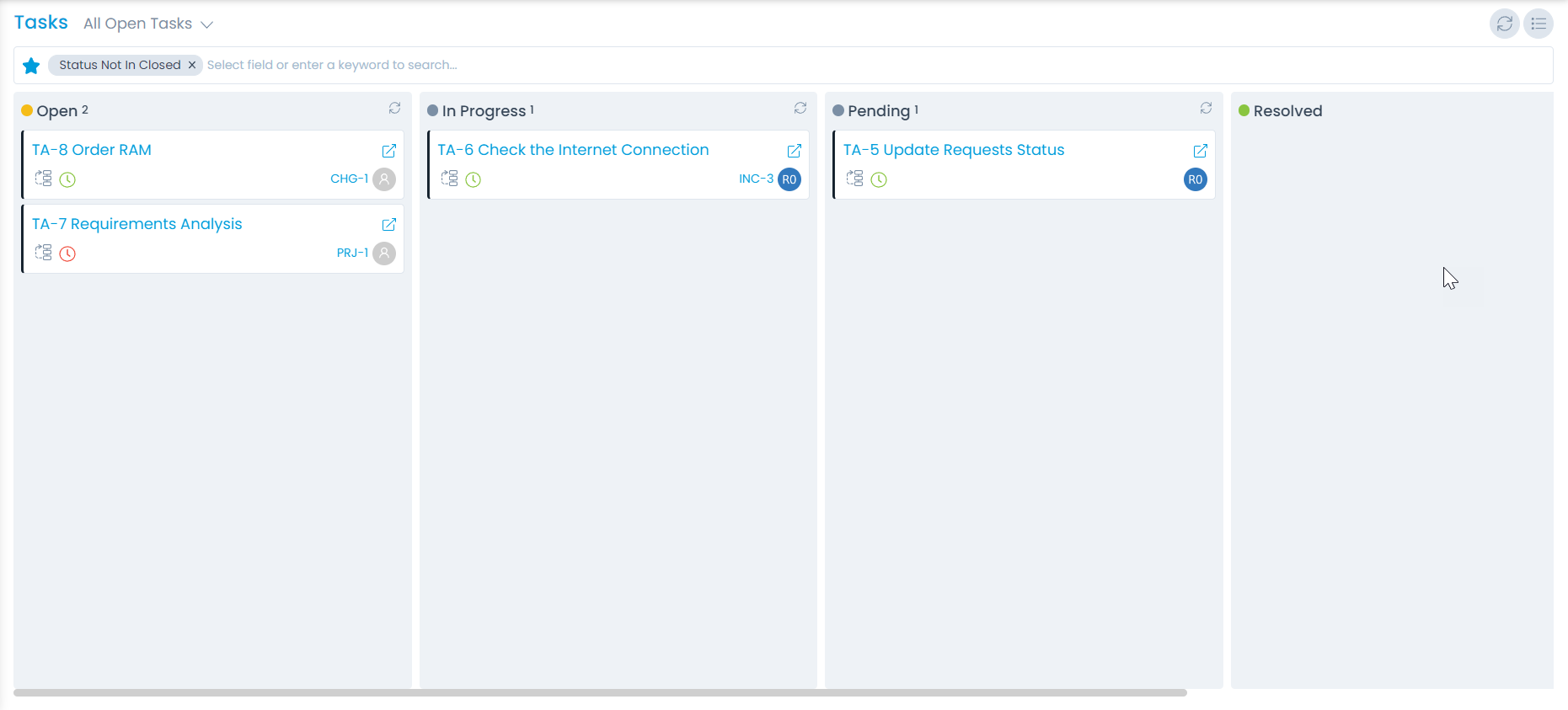1568x710 pixels.
Task: Remove the Status Not In Closed filter
Action: pos(192,65)
